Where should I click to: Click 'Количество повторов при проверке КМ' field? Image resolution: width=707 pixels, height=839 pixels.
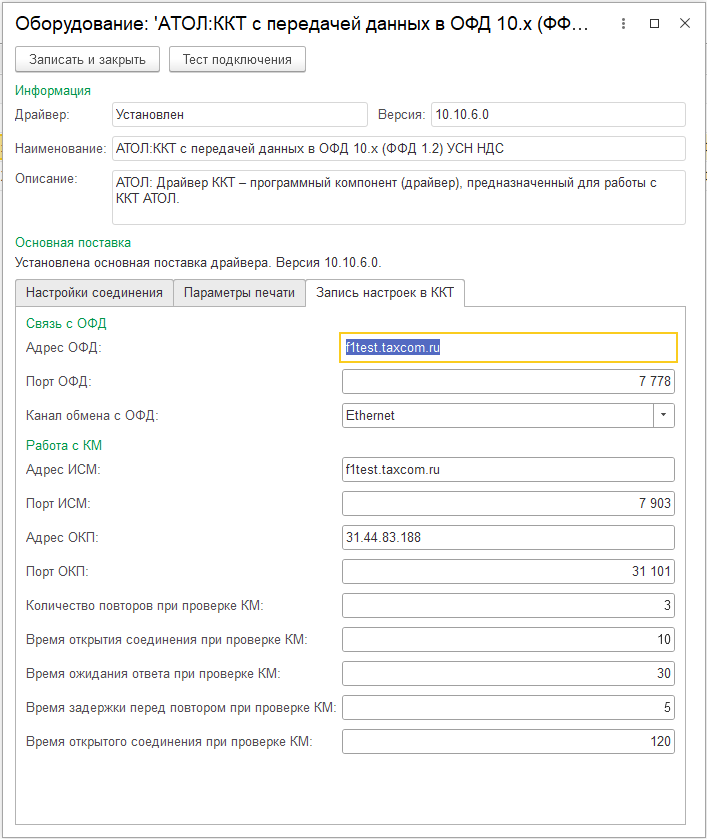point(508,606)
